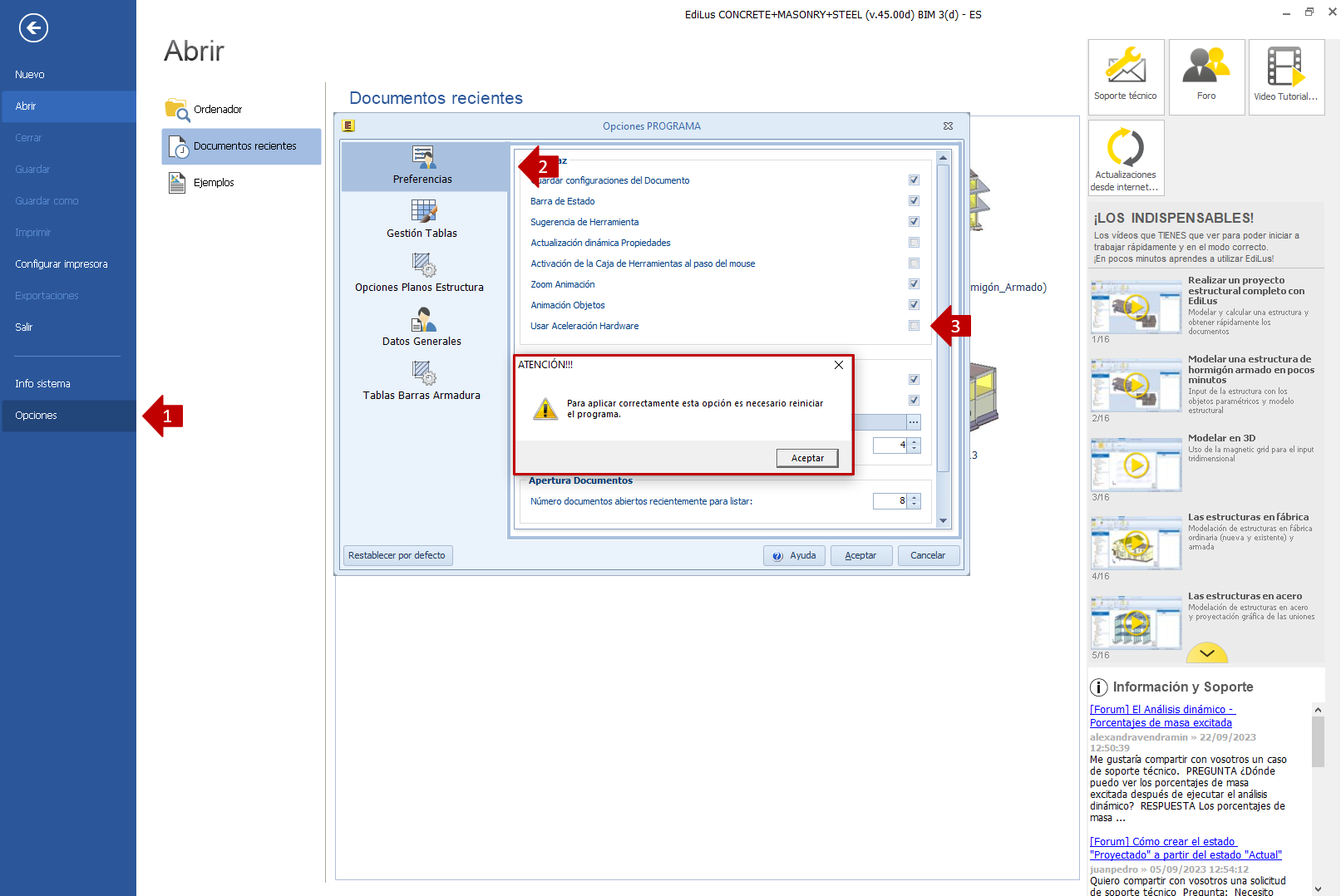Click the field showing value 4
Viewport: 1341px width, 896px height.
point(890,446)
